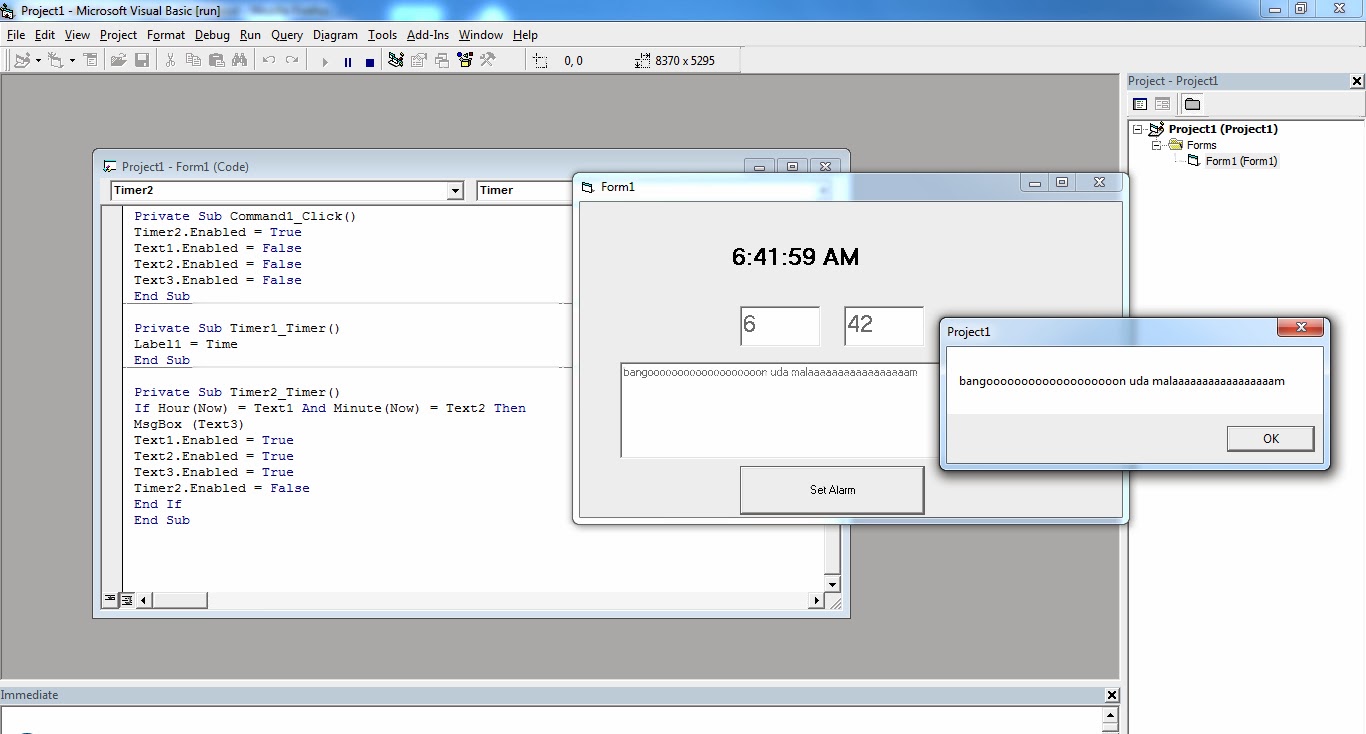Save the project using the Save icon
This screenshot has height=734, width=1366.
click(x=143, y=60)
